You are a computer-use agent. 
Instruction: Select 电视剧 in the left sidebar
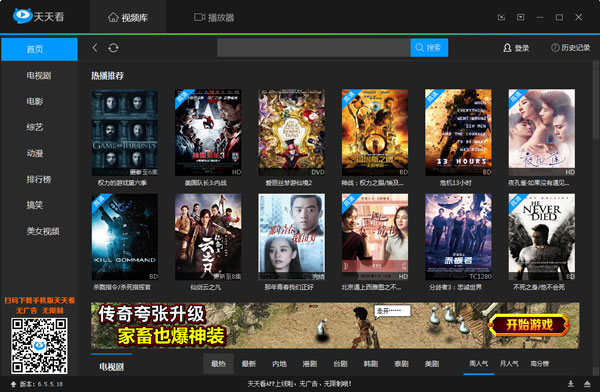[x=39, y=75]
